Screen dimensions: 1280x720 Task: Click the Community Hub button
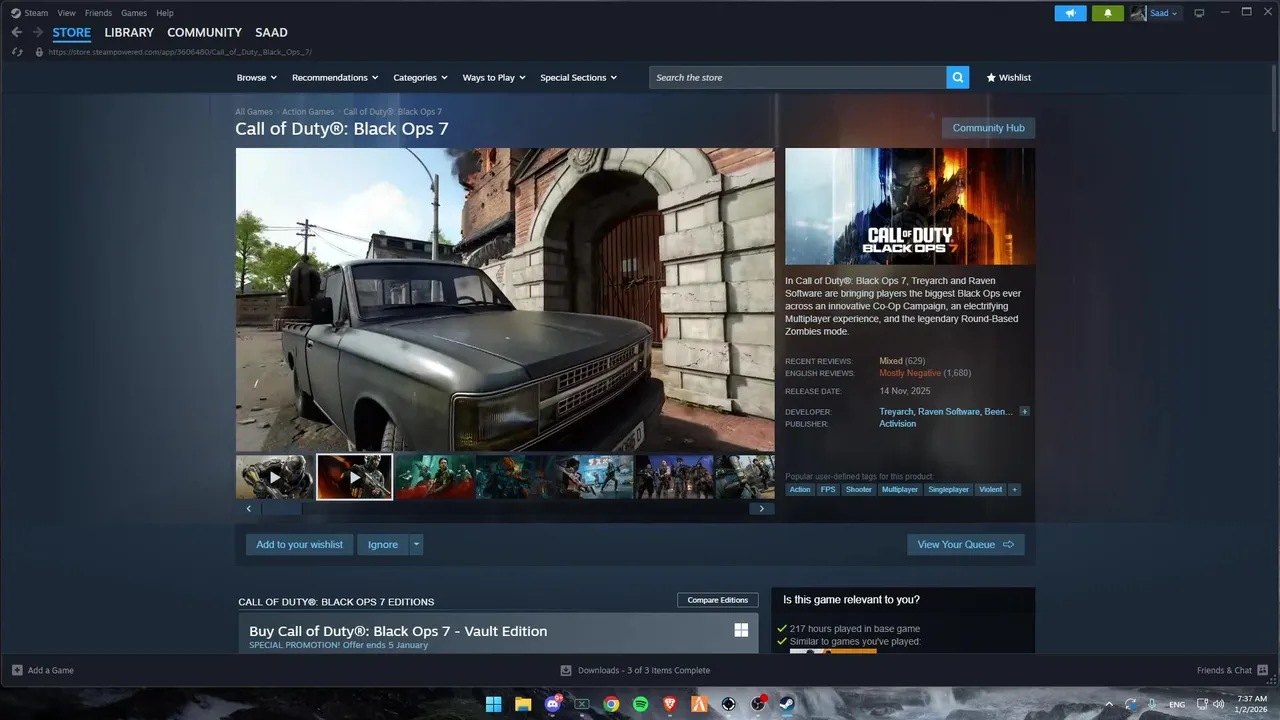click(988, 128)
